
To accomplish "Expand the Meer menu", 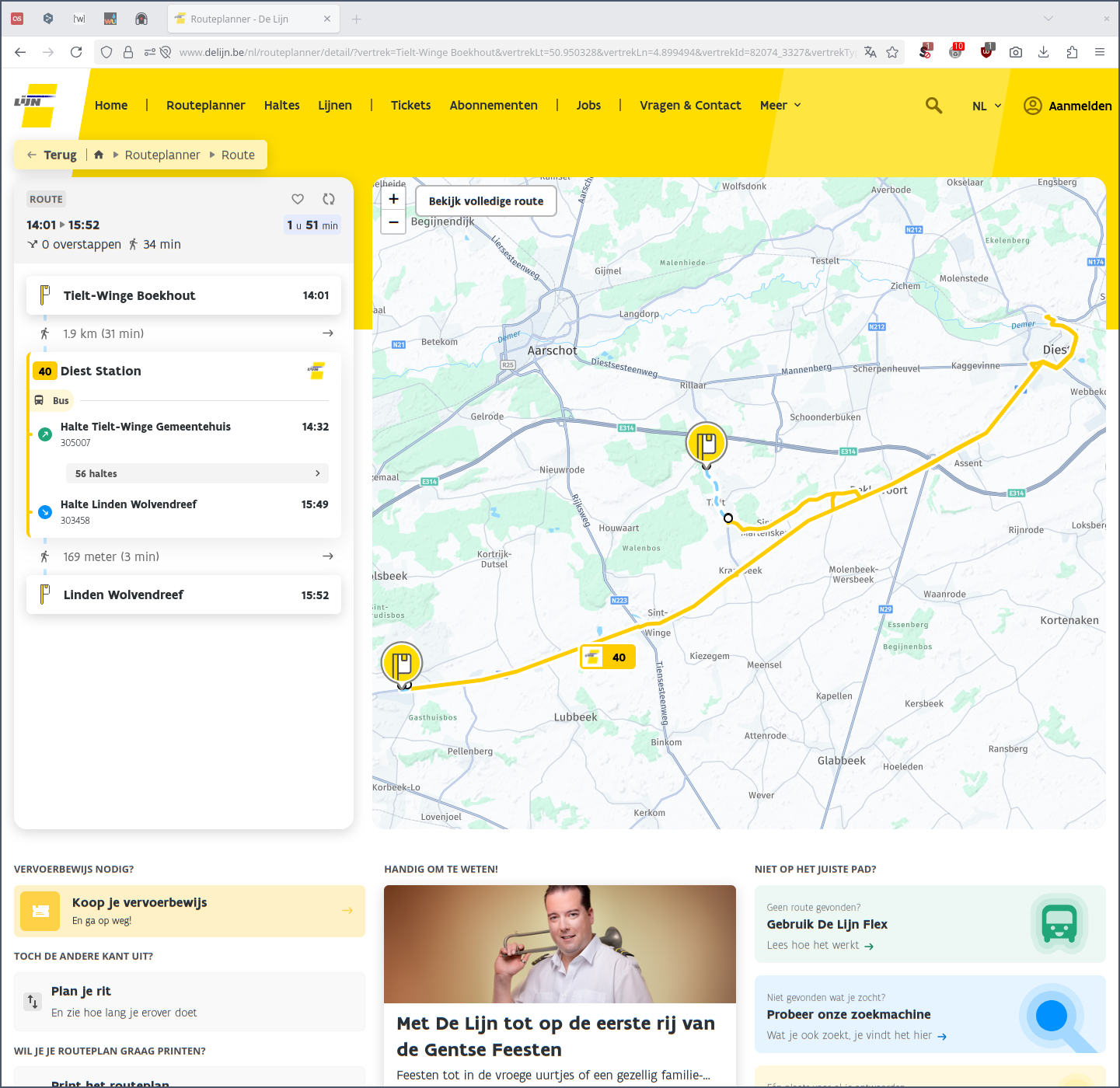I will 780,106.
